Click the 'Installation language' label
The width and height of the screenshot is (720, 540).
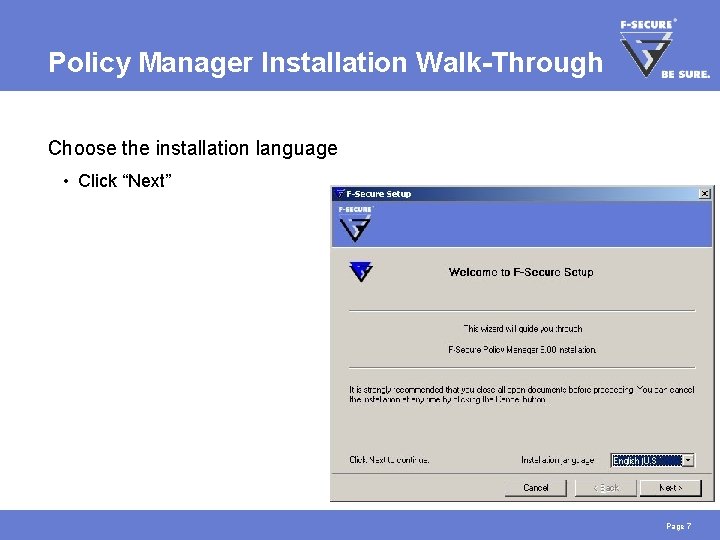click(557, 460)
